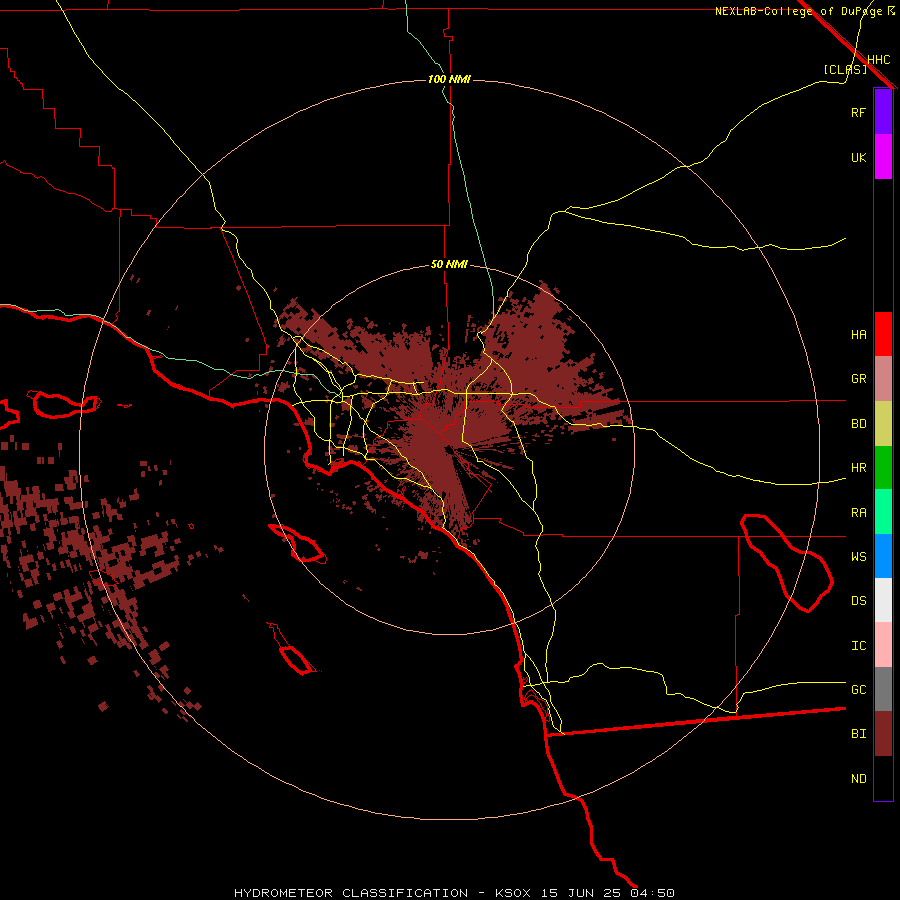Click the brown BI legend swatch
Image resolution: width=900 pixels, height=900 pixels.
(883, 734)
